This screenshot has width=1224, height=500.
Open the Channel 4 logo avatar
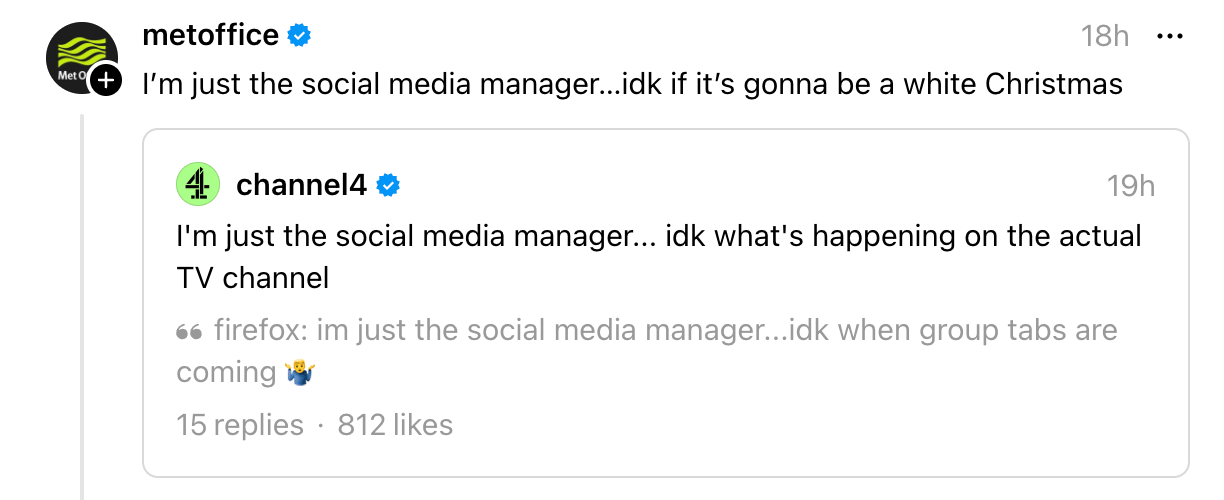198,184
